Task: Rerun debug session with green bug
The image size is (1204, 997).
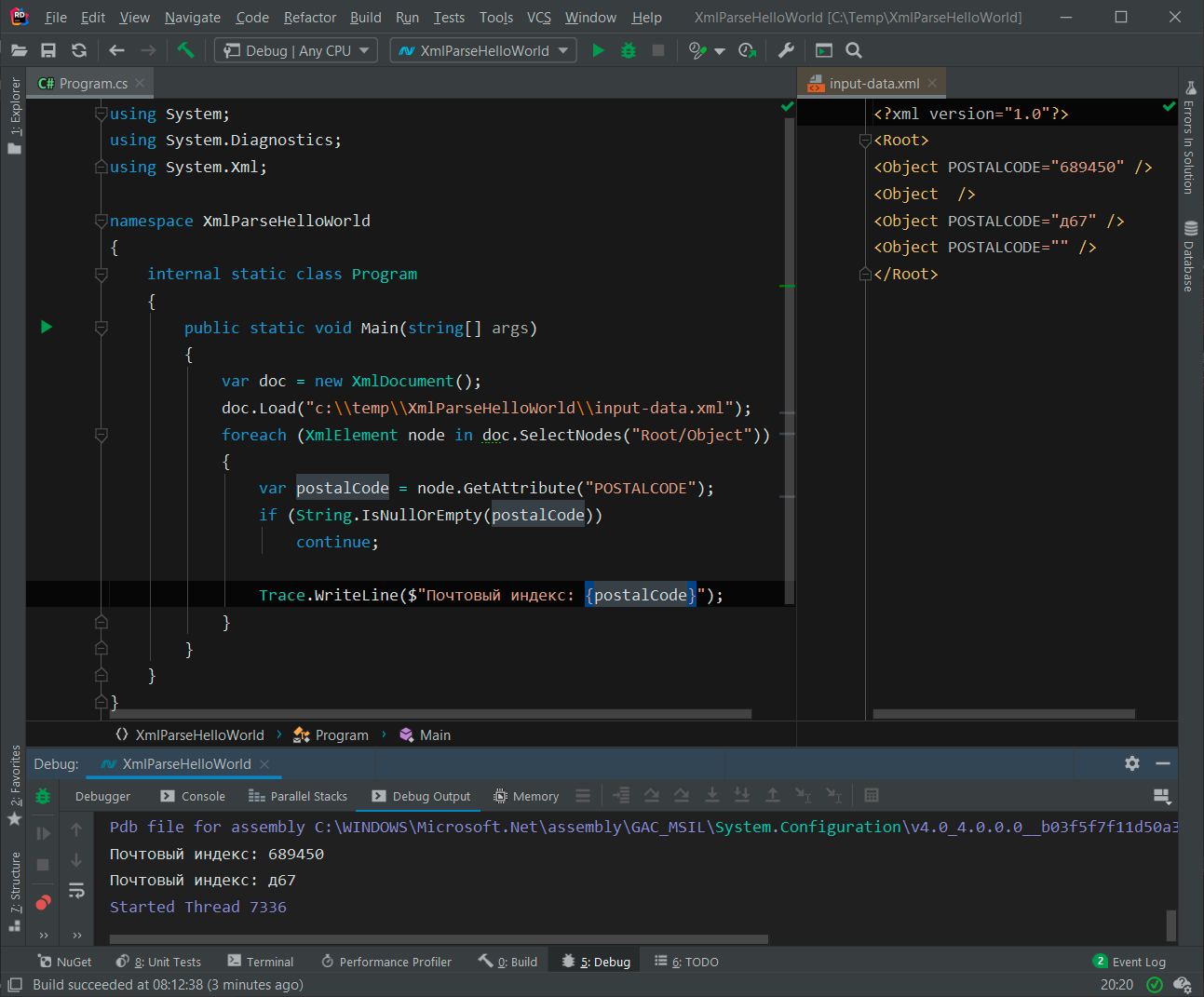Action: [43, 796]
